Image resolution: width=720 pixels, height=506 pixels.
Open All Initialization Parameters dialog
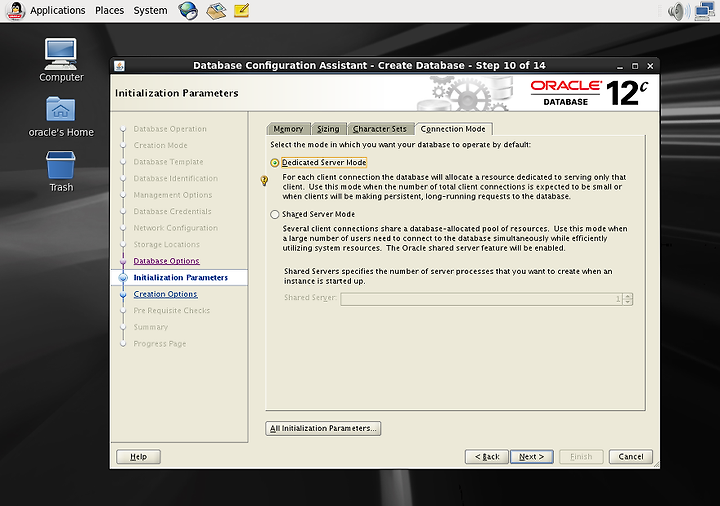pyautogui.click(x=323, y=428)
